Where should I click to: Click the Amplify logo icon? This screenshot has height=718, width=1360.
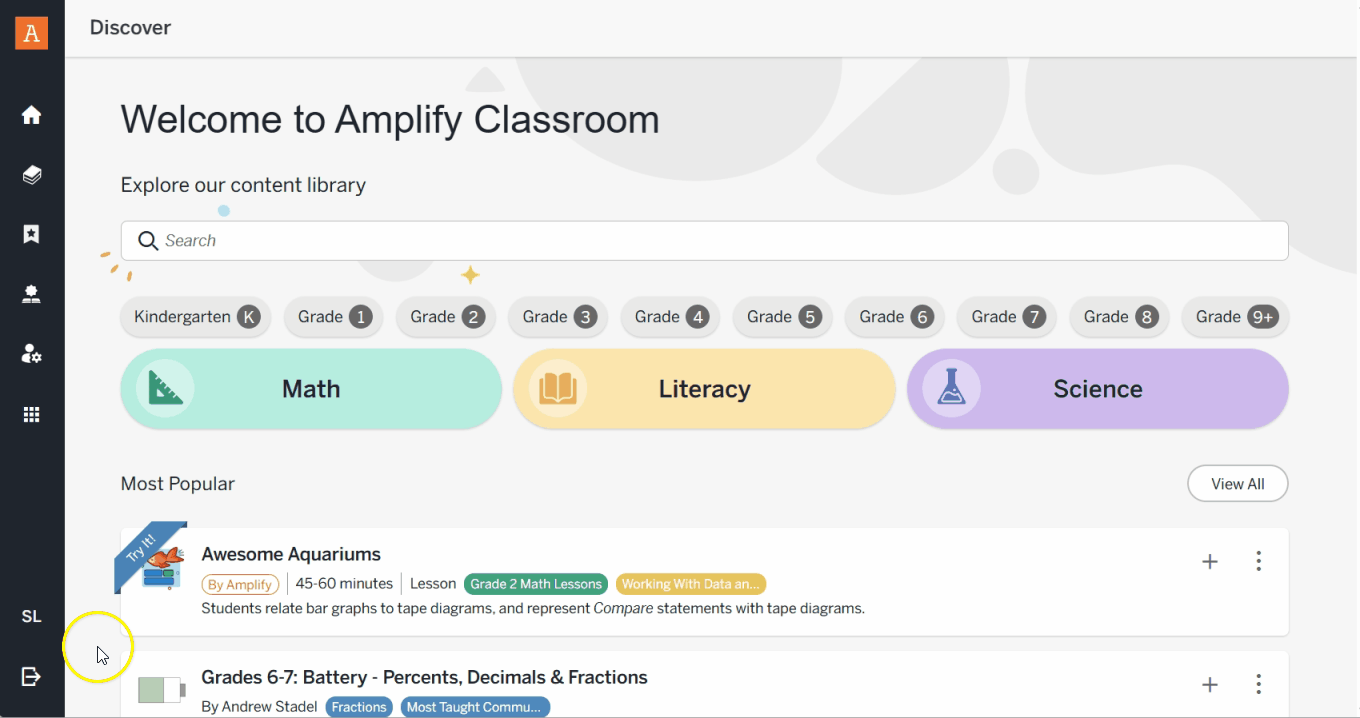point(32,33)
